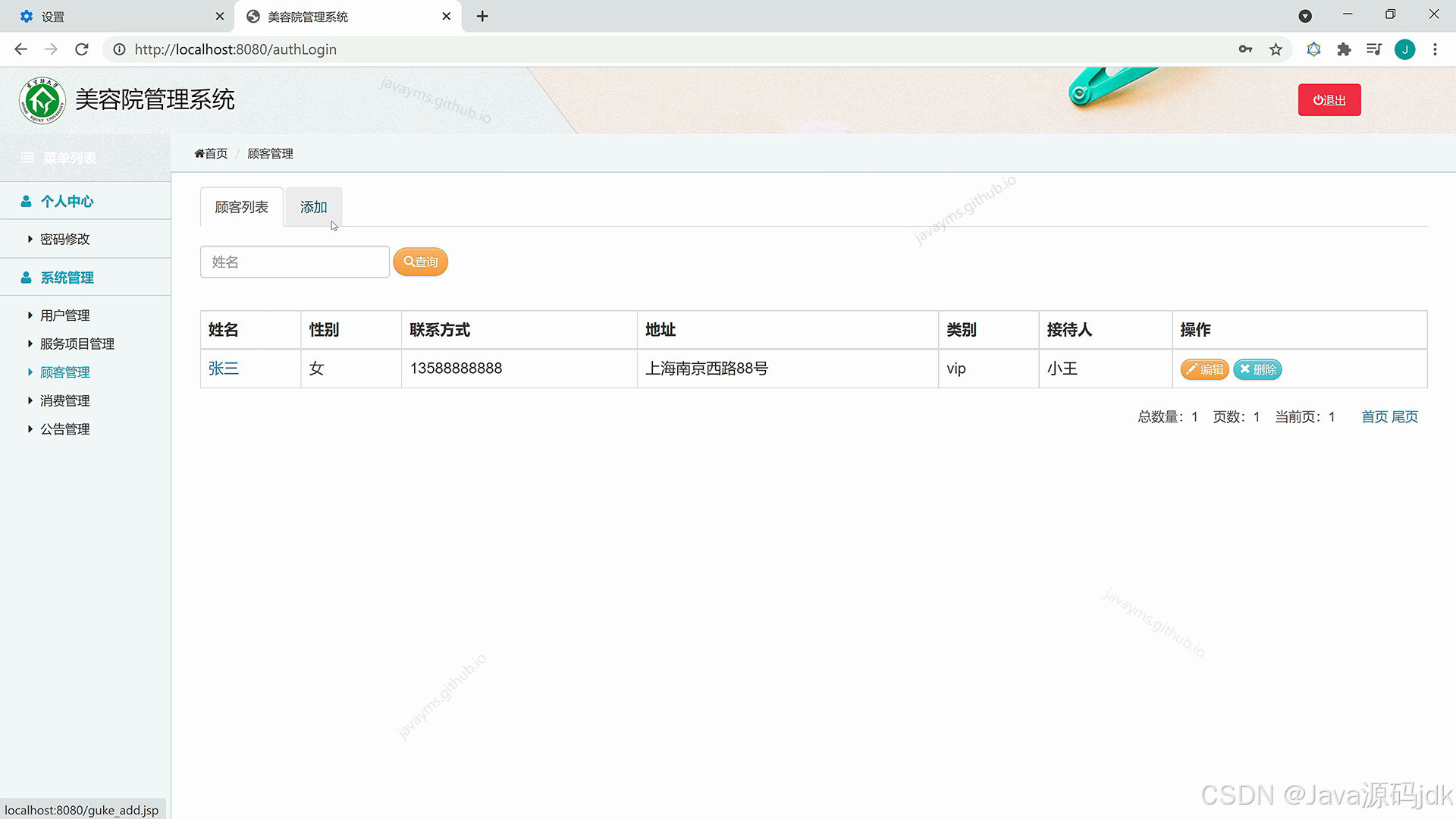This screenshot has width=1456, height=819.
Task: Expand the 个人中心 section
Action: click(85, 201)
